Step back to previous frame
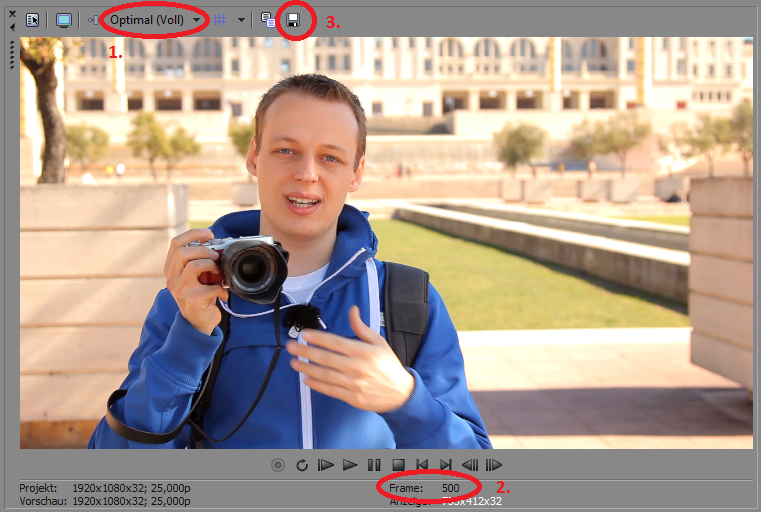This screenshot has height=512, width=761. [469, 465]
